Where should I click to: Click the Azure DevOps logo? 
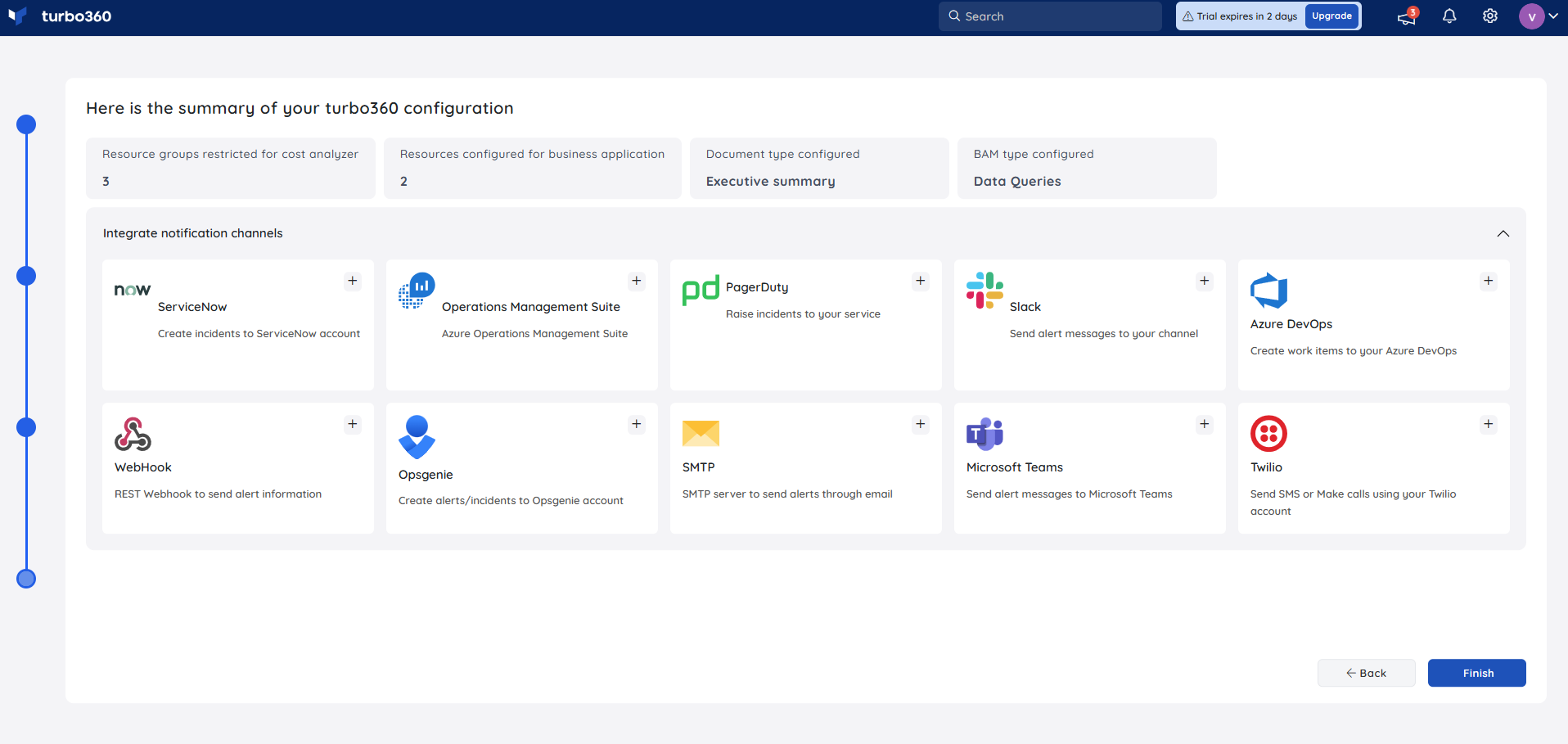(1268, 291)
